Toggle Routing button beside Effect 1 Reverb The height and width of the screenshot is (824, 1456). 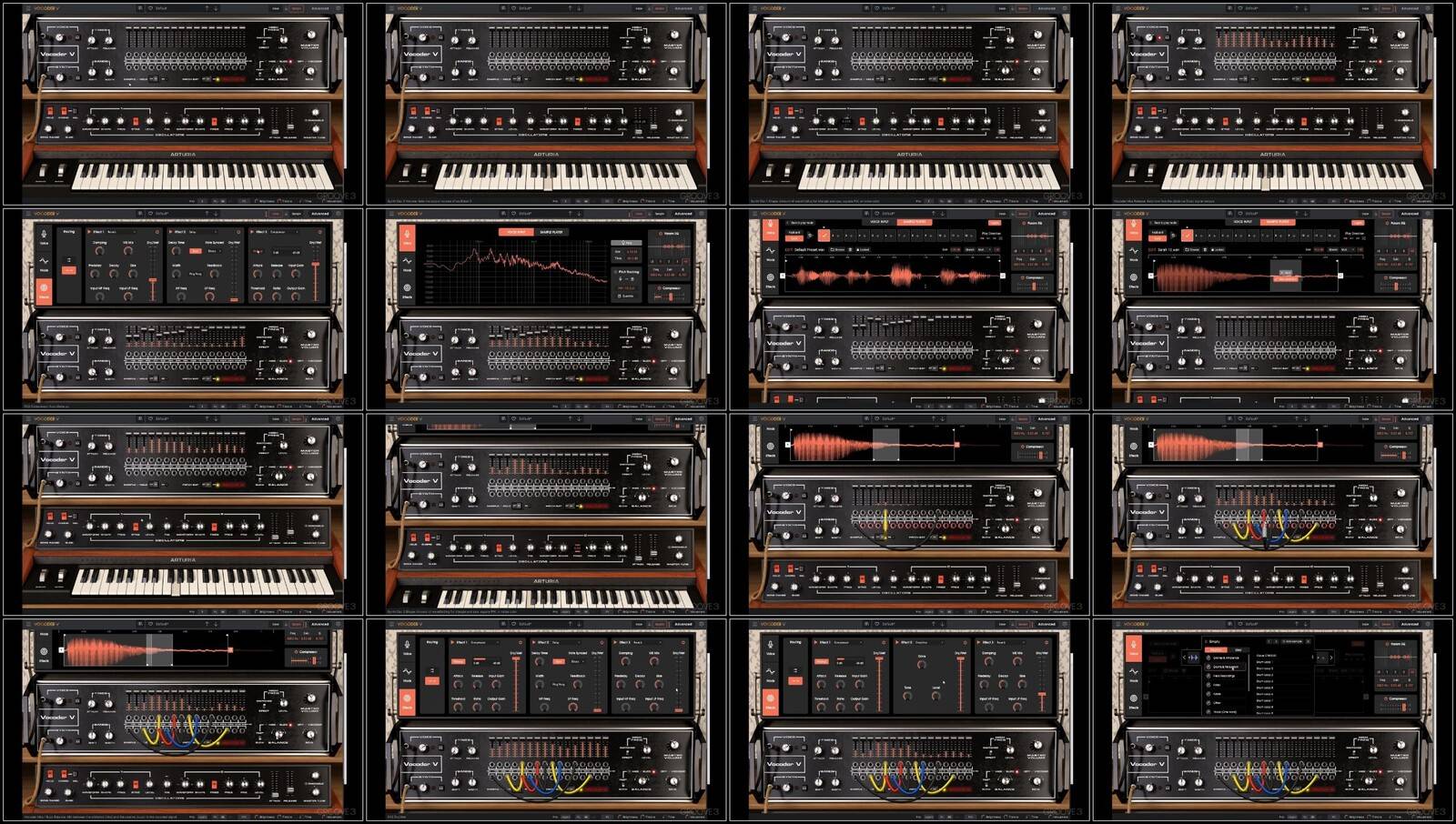point(69,270)
